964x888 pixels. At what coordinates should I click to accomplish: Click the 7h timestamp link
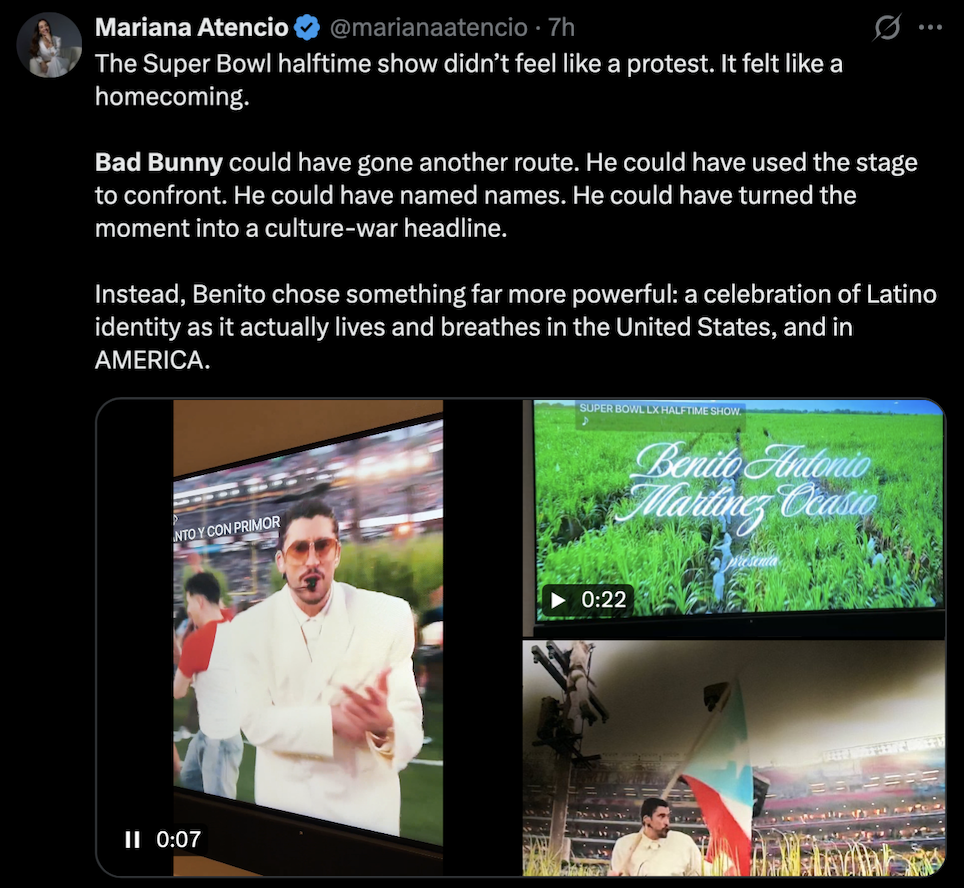click(561, 27)
